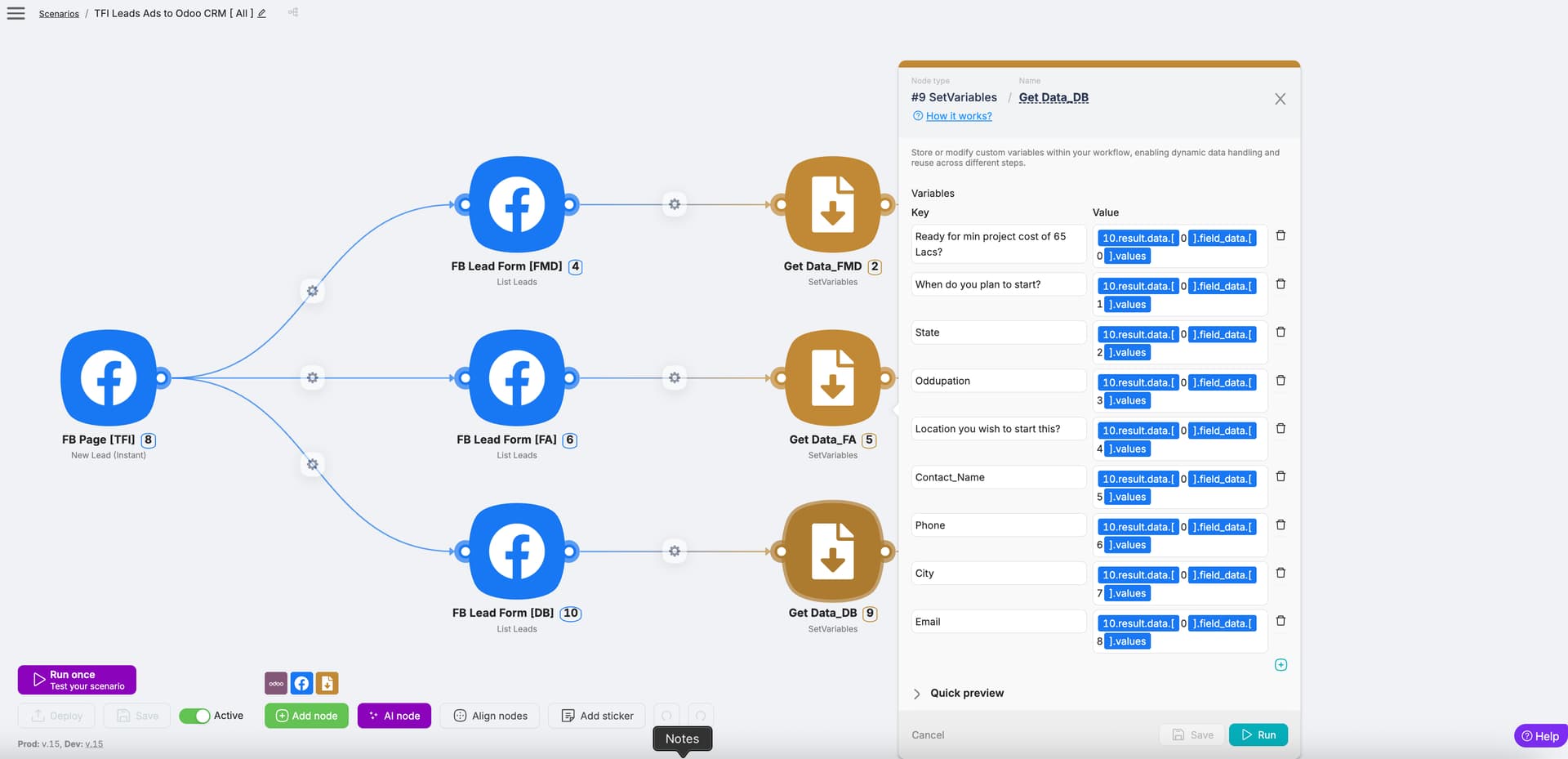Viewport: 1568px width, 759px height.
Task: Click the Facebook node shortcut icon
Action: click(301, 683)
